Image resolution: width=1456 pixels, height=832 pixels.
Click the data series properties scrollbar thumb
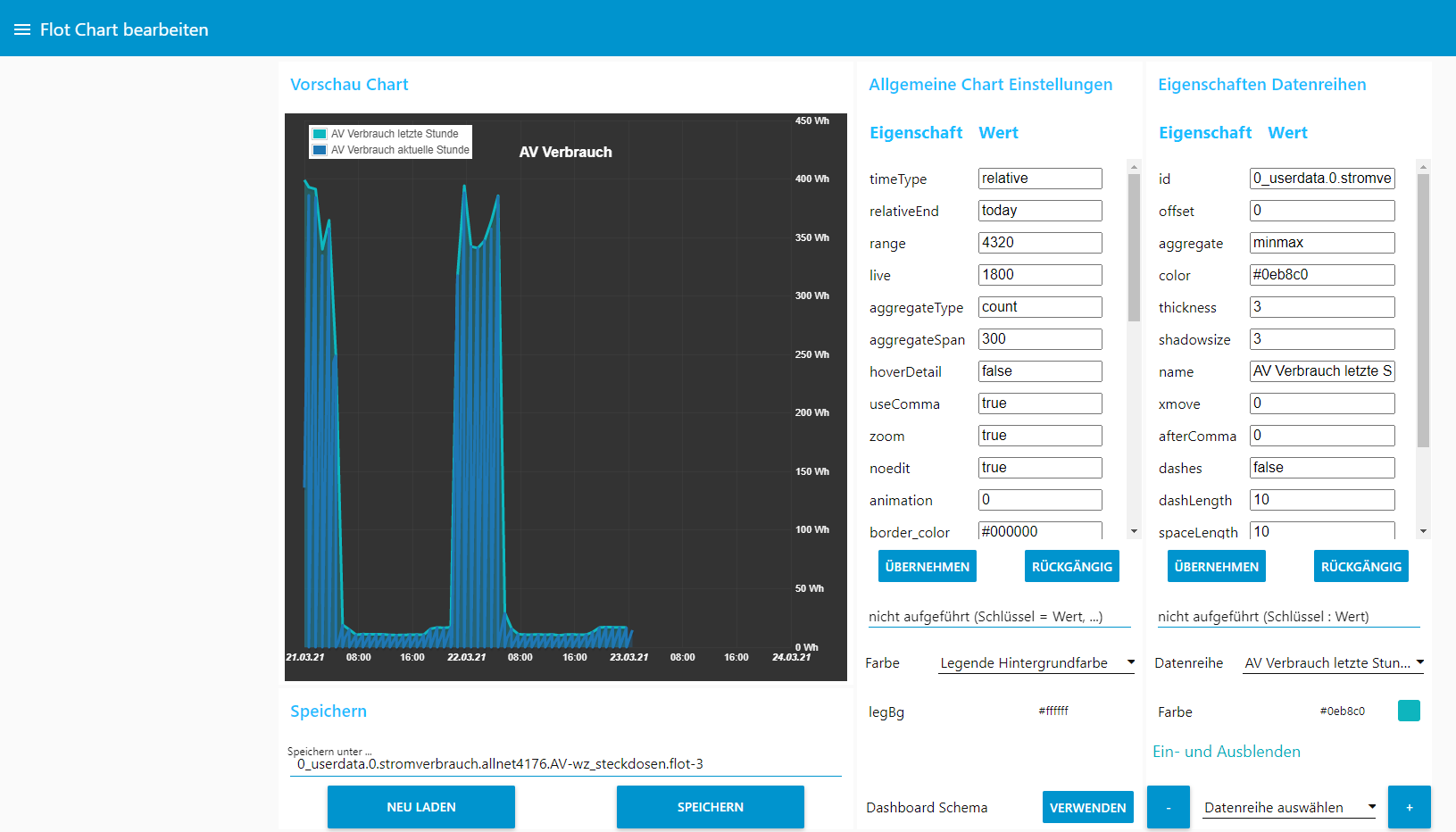point(1423,310)
